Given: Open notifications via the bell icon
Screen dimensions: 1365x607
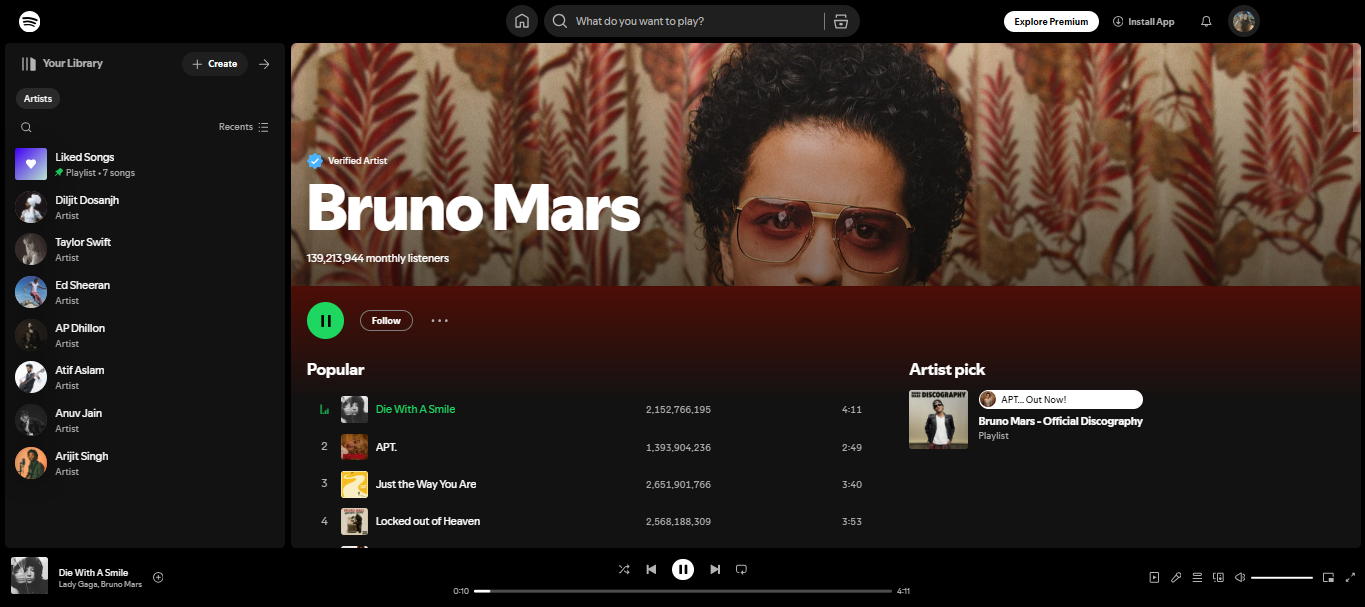Looking at the screenshot, I should click(1205, 20).
